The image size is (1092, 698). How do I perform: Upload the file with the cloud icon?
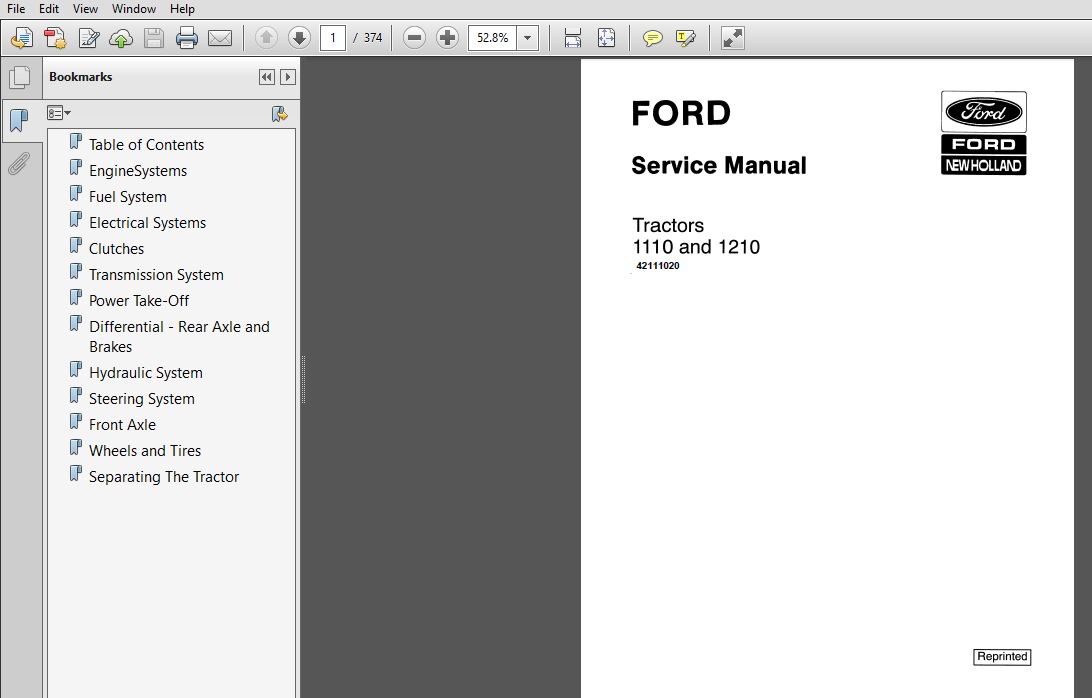pyautogui.click(x=121, y=38)
